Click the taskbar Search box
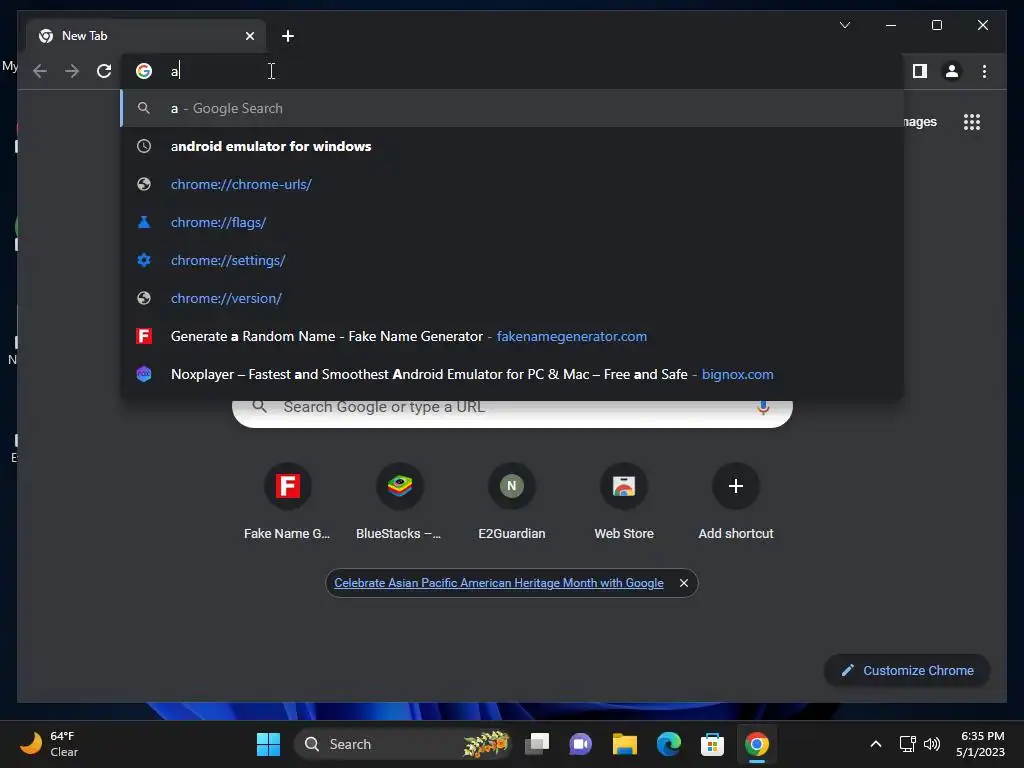This screenshot has width=1024, height=768. tap(402, 744)
